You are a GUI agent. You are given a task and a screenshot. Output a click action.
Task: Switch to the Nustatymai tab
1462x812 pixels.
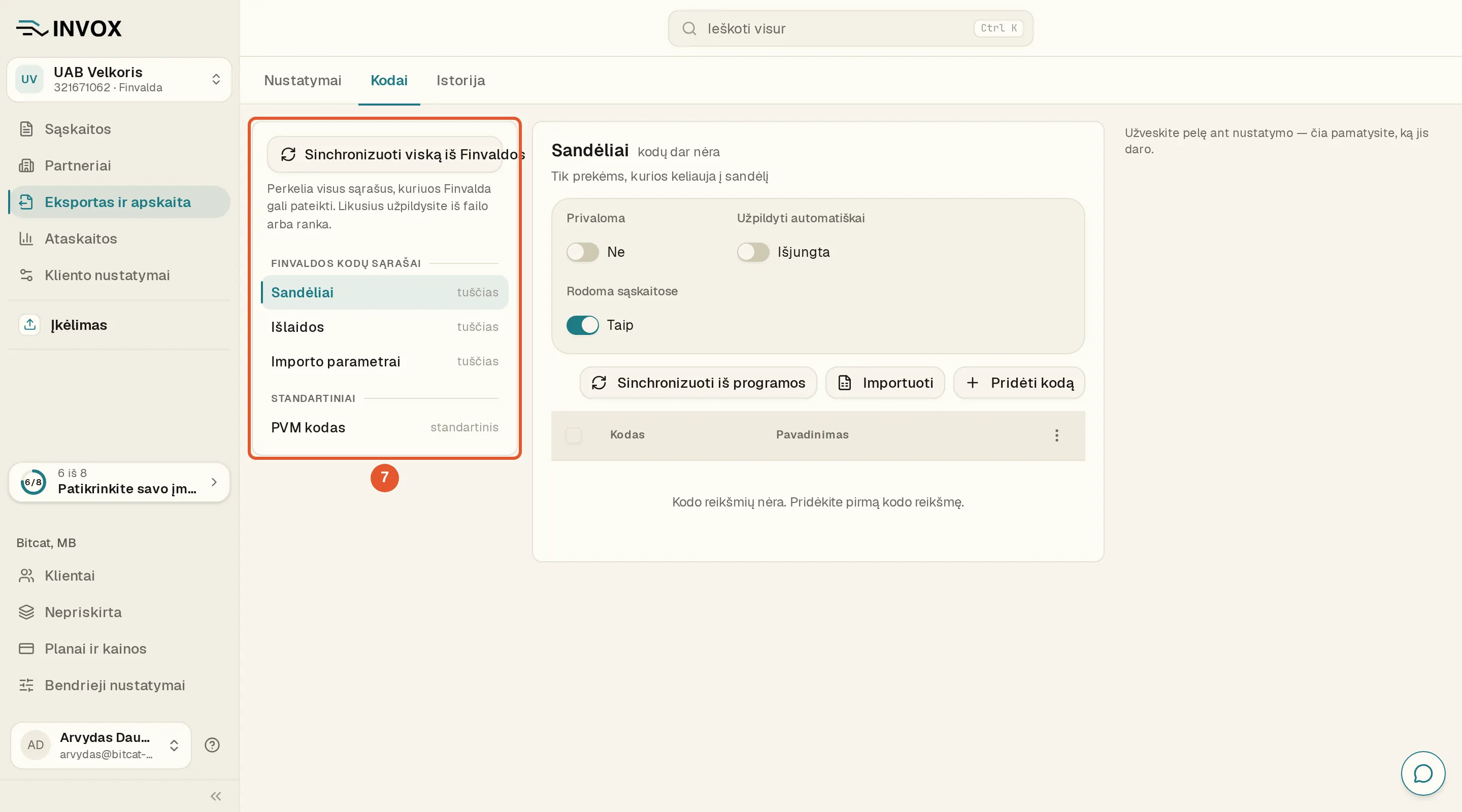tap(303, 80)
